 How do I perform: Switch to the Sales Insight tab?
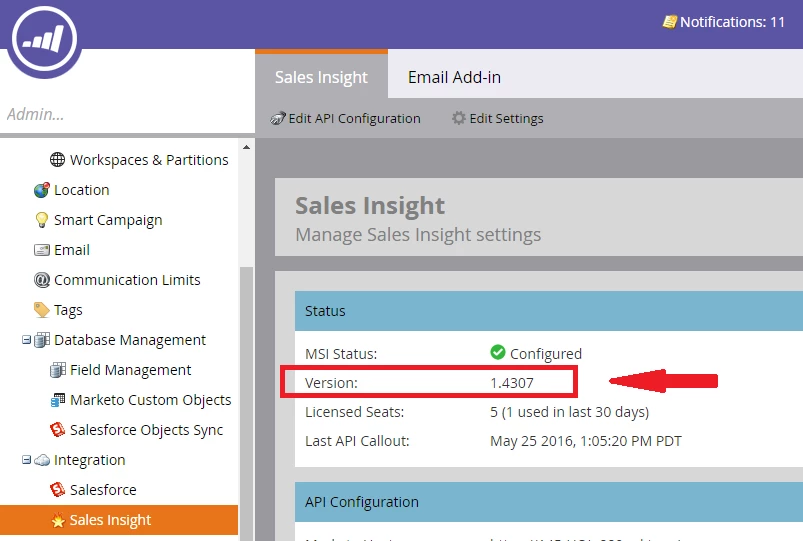point(321,77)
